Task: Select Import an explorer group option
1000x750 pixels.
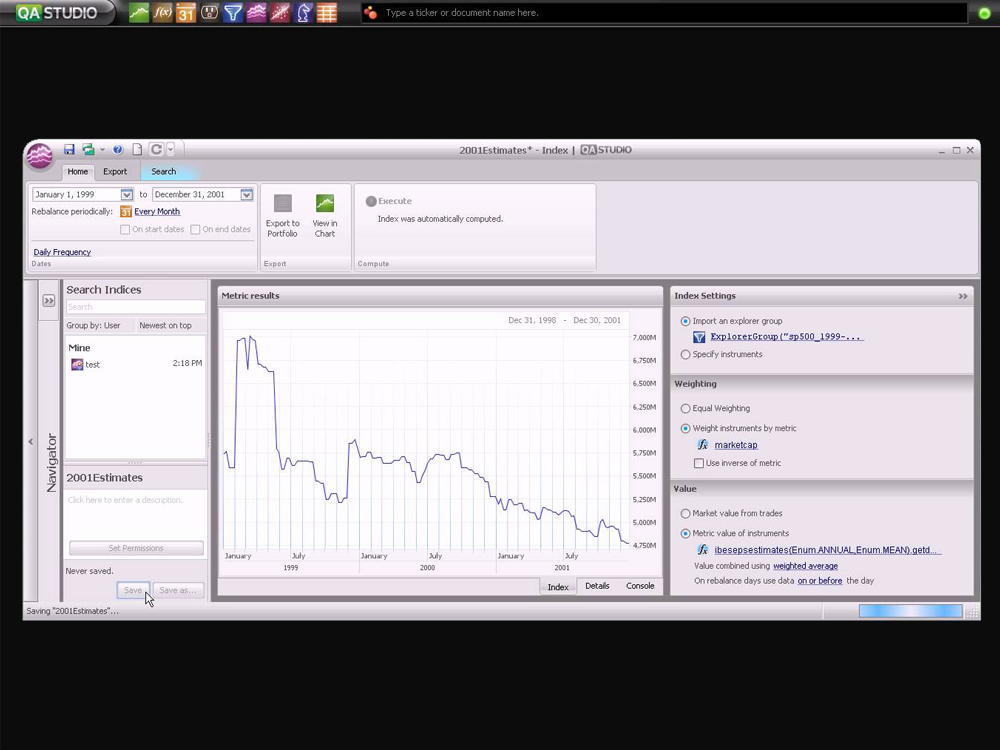Action: 685,321
